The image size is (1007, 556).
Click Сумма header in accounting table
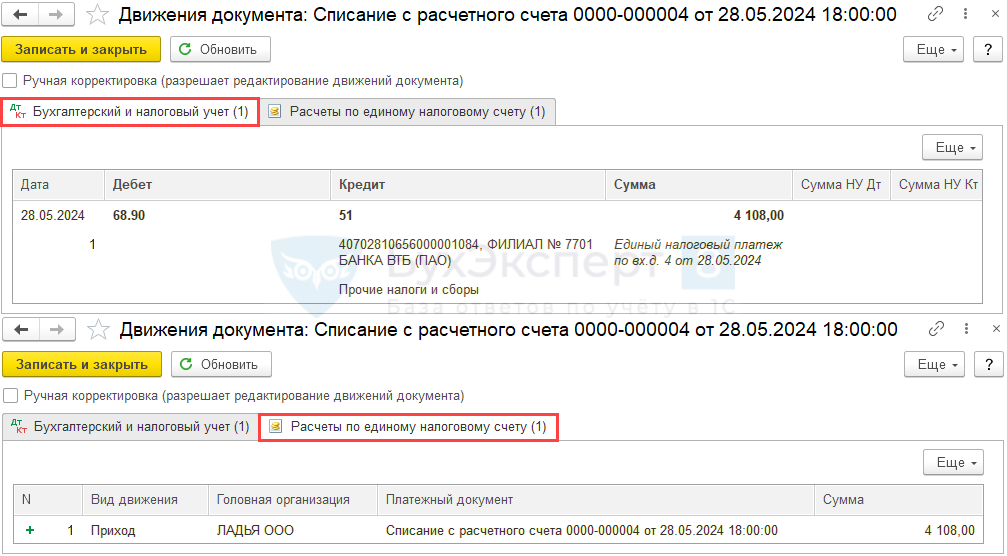pos(699,185)
